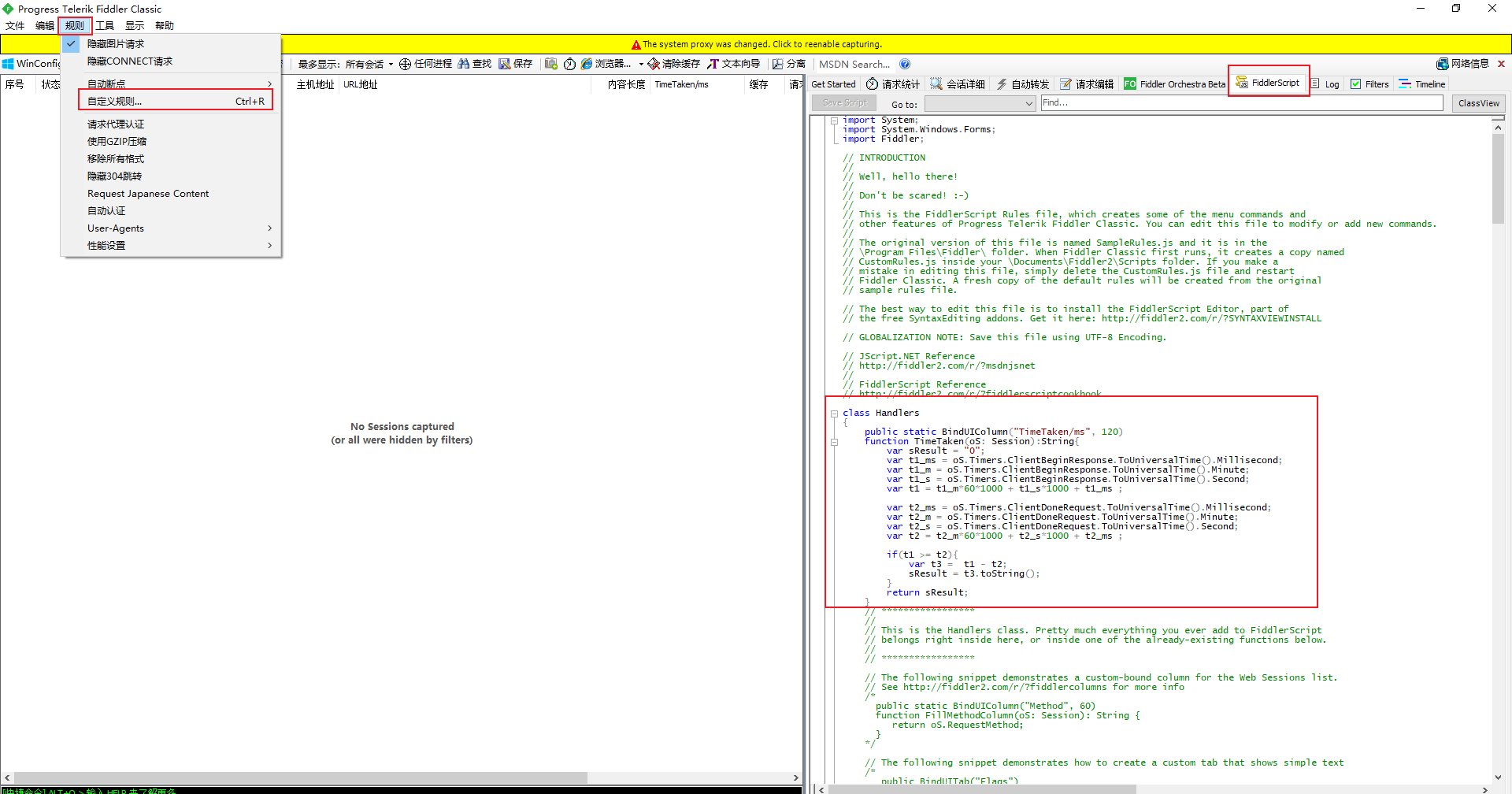Image resolution: width=1512 pixels, height=794 pixels.
Task: Toggle 请求代理认证 option
Action: pos(171,124)
